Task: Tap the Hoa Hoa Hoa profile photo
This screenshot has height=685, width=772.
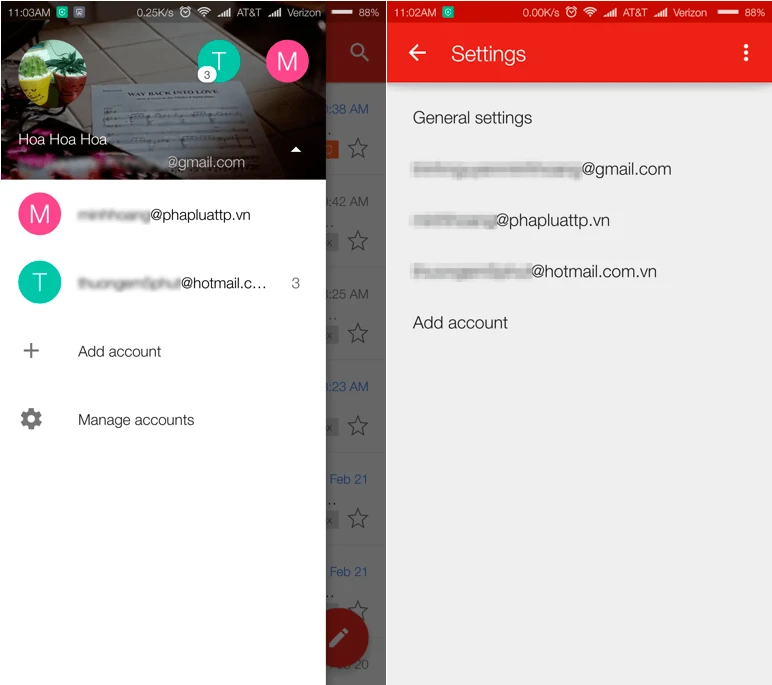Action: click(52, 73)
